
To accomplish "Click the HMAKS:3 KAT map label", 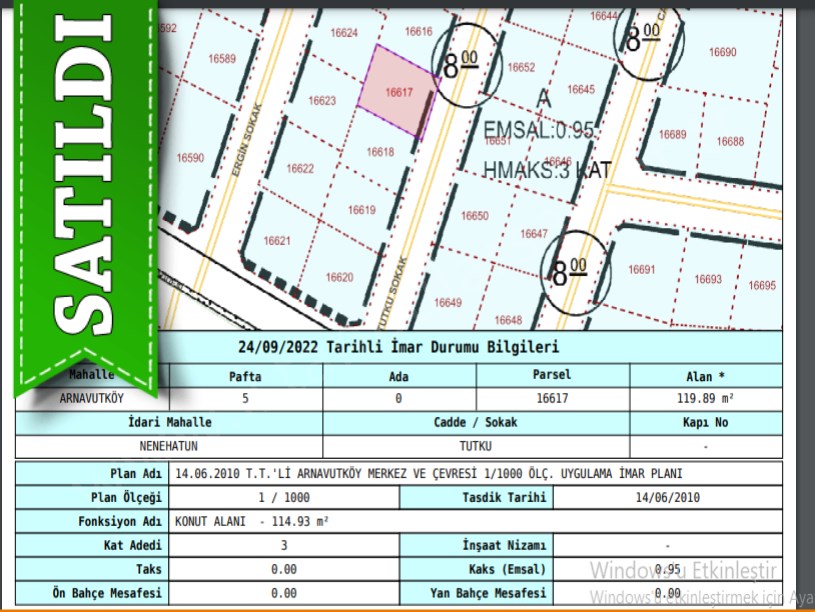I will tap(546, 170).
